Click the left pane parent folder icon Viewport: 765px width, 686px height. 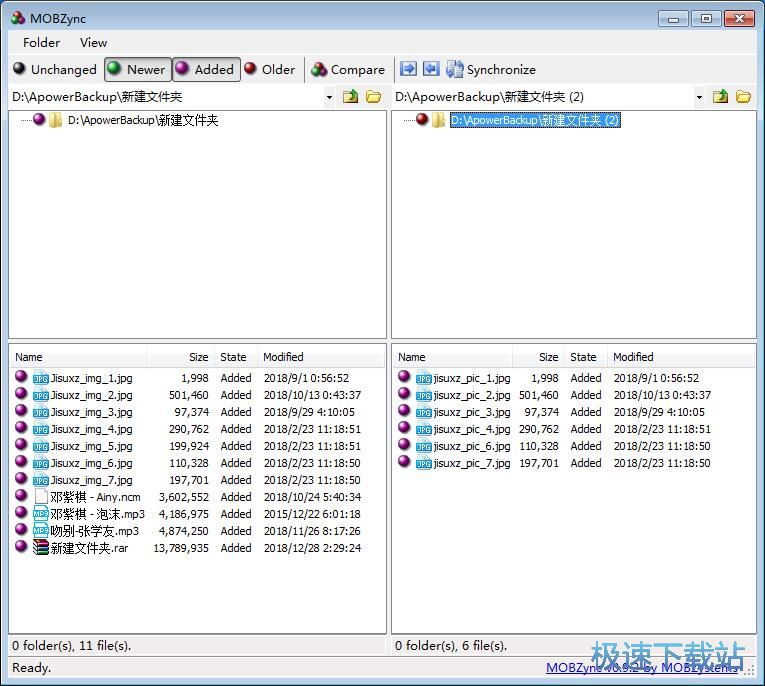click(x=350, y=97)
